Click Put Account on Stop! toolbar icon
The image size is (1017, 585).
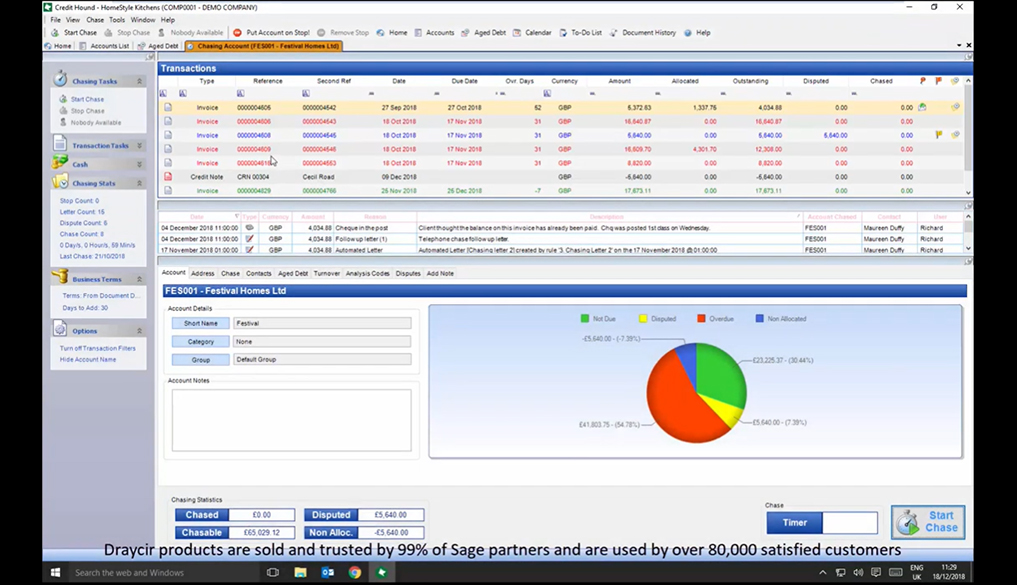point(237,32)
